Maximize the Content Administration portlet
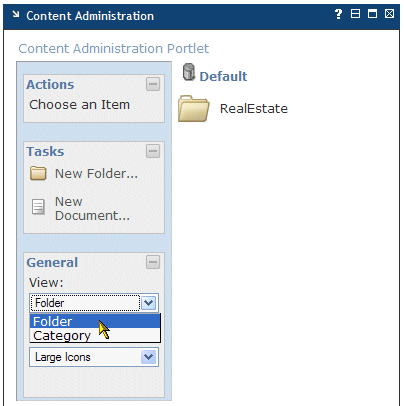Screen dimensions: 404x406 pos(372,14)
